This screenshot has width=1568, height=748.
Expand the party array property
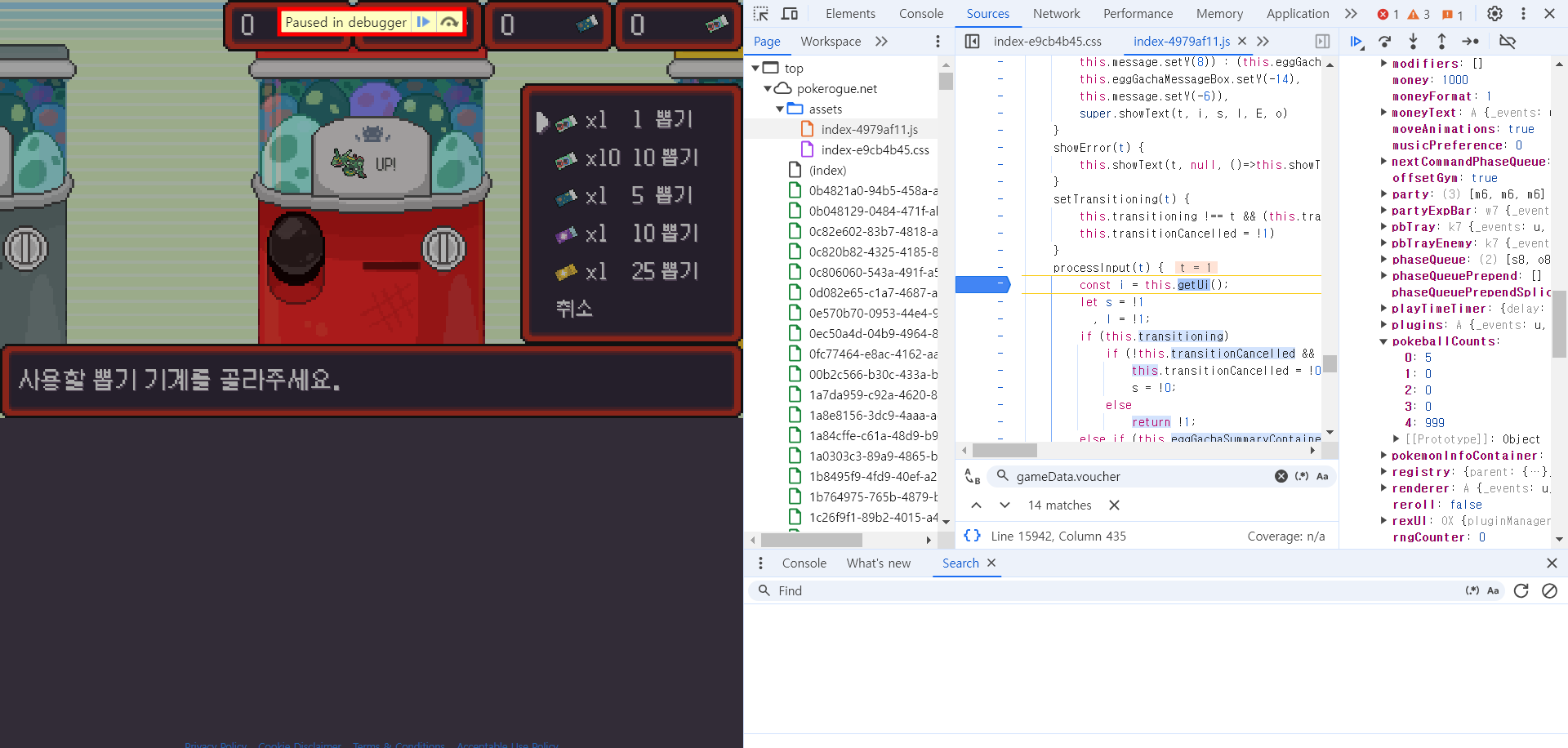[x=1383, y=194]
